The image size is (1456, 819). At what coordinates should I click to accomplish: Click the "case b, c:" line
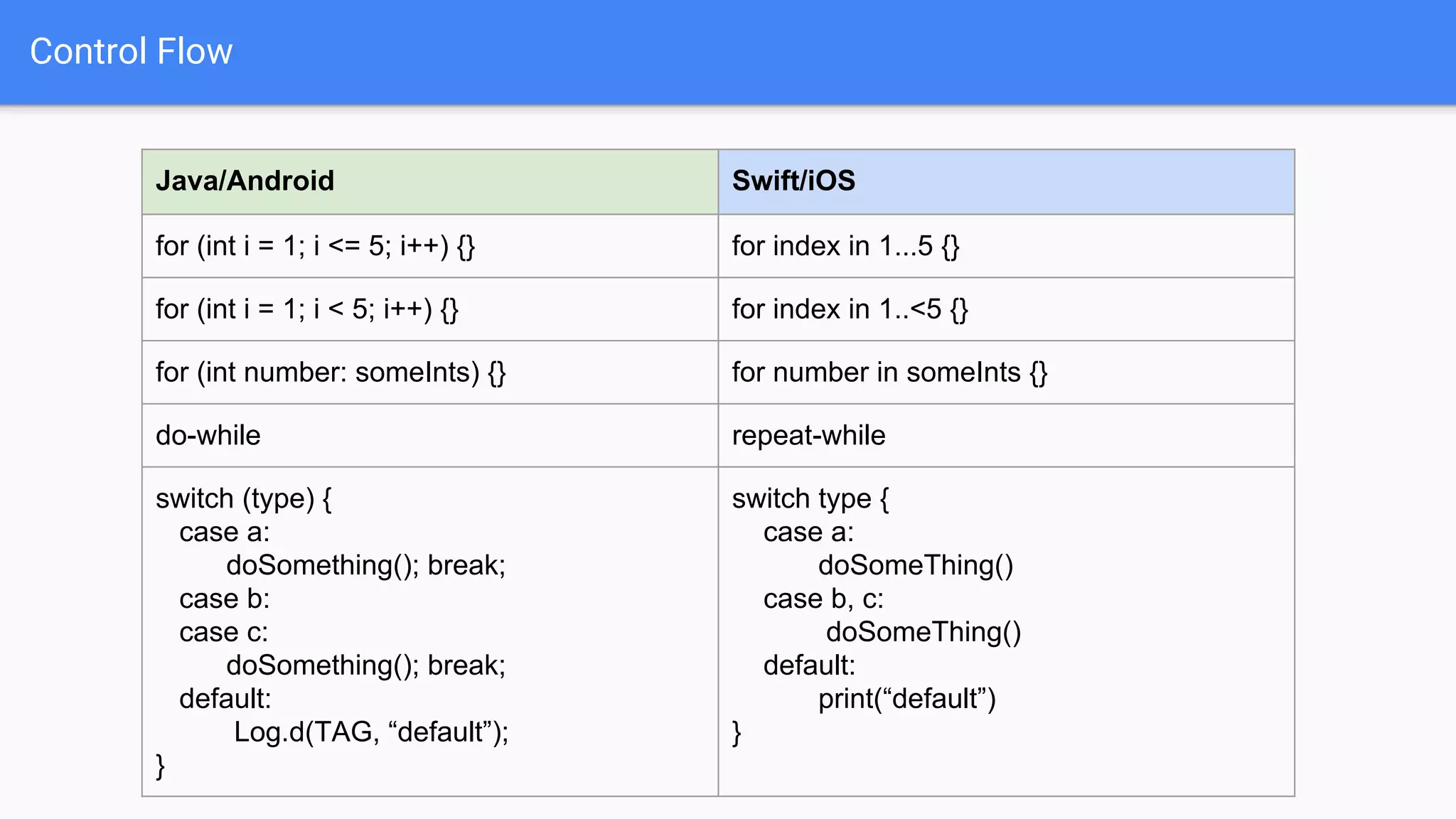[823, 599]
